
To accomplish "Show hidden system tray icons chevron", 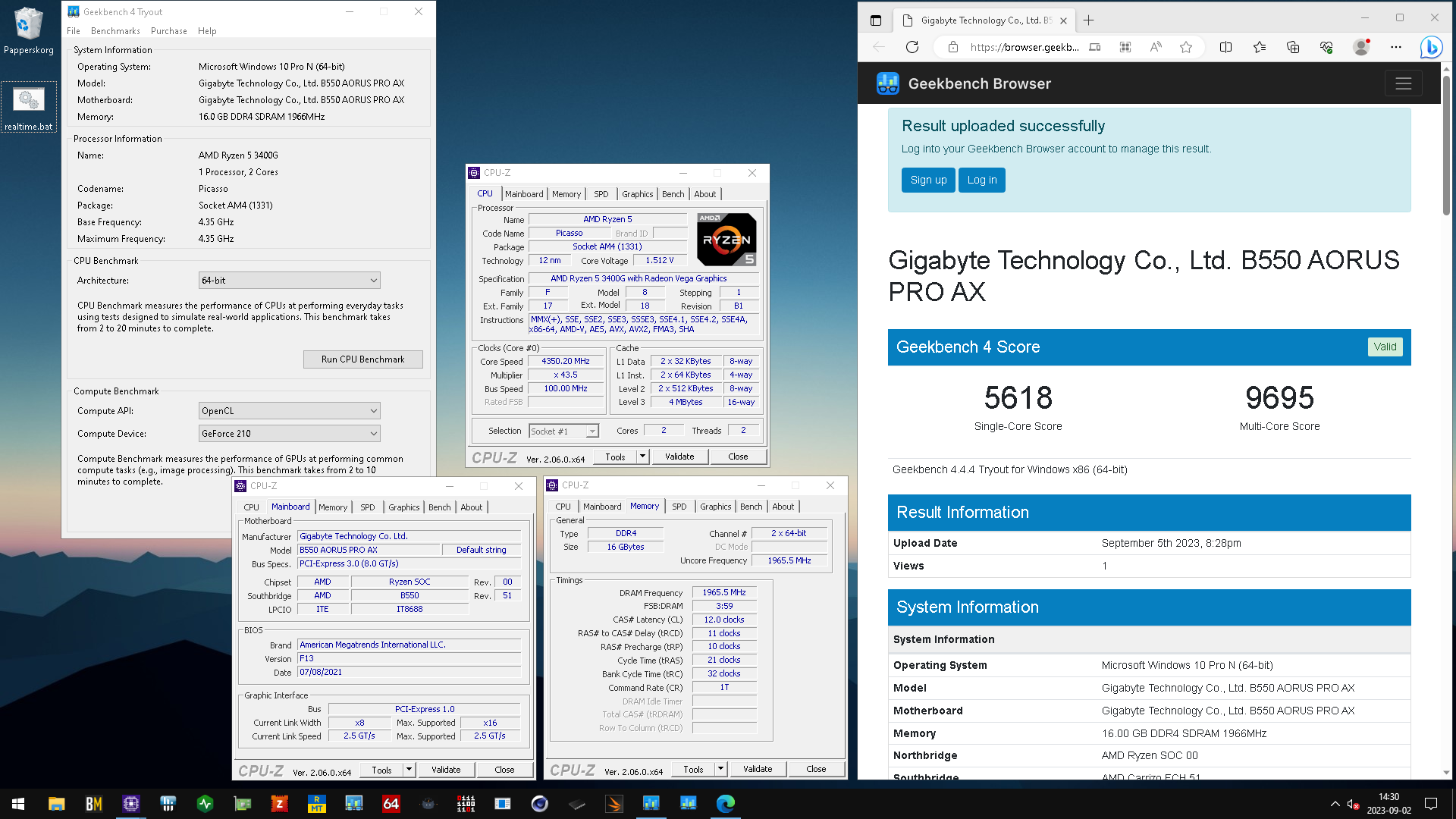I will point(1335,804).
